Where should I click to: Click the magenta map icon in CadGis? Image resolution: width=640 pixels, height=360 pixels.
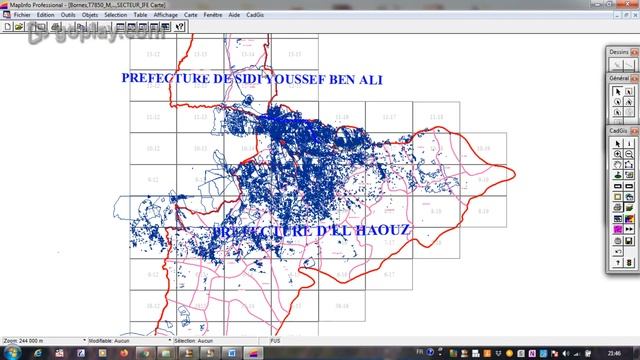(x=618, y=229)
